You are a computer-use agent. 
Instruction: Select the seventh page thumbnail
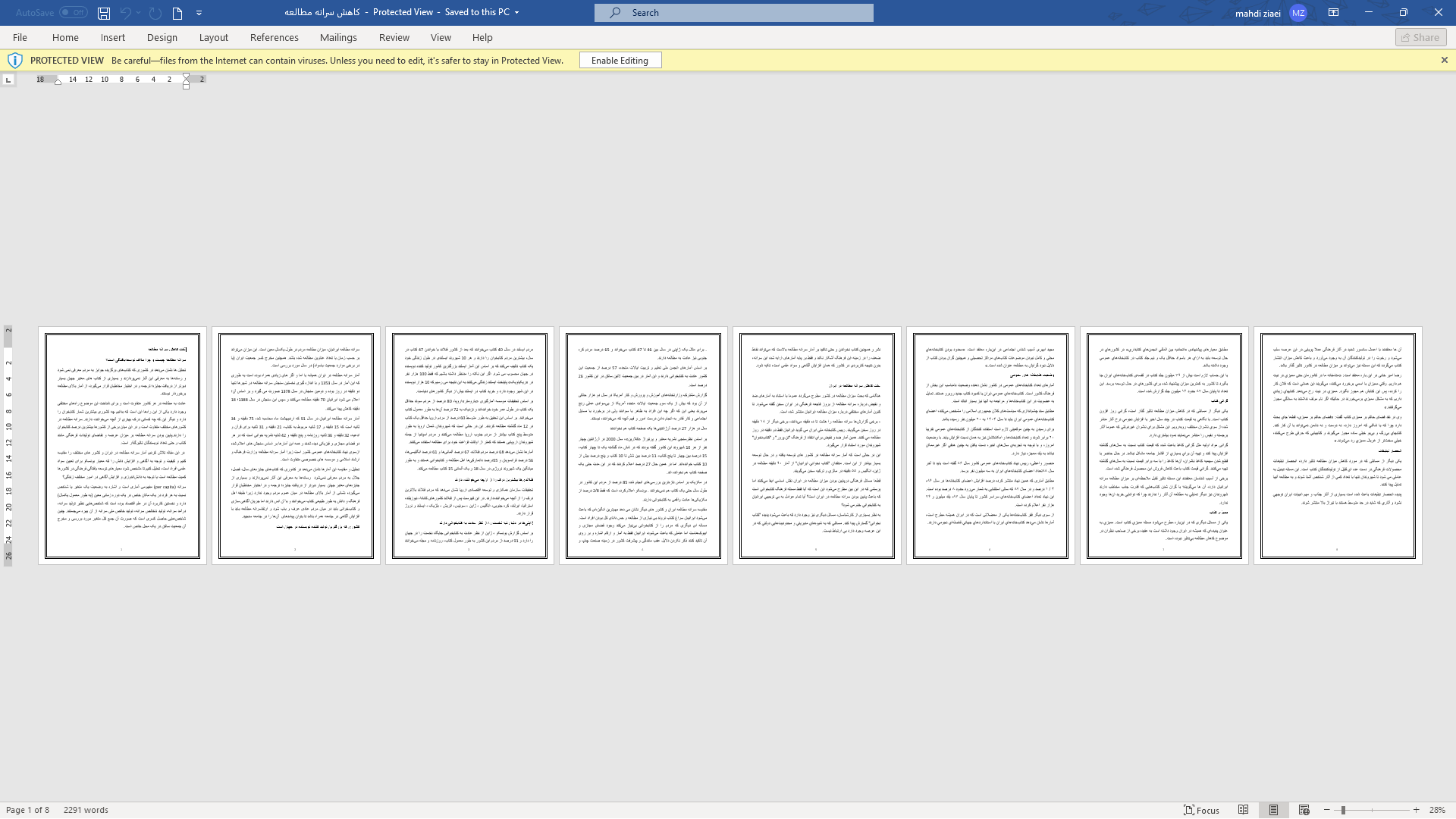[1164, 446]
